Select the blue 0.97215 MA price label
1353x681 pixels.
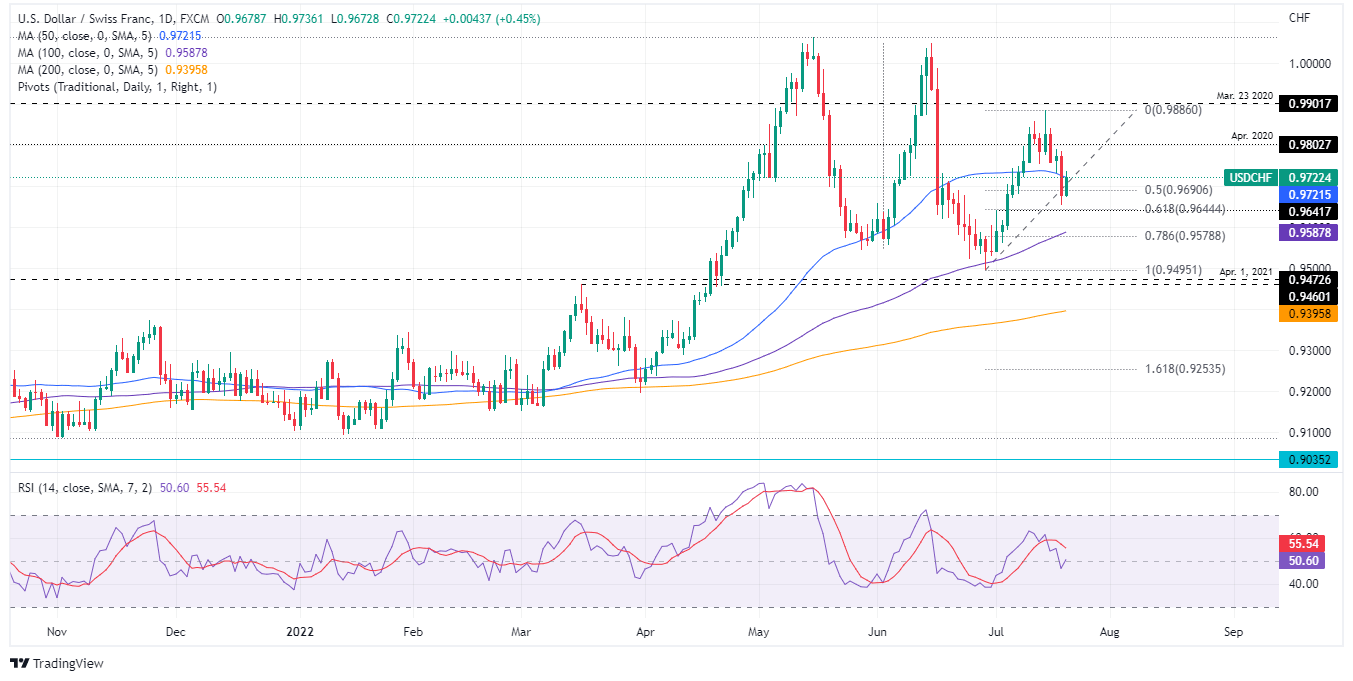click(x=1312, y=193)
